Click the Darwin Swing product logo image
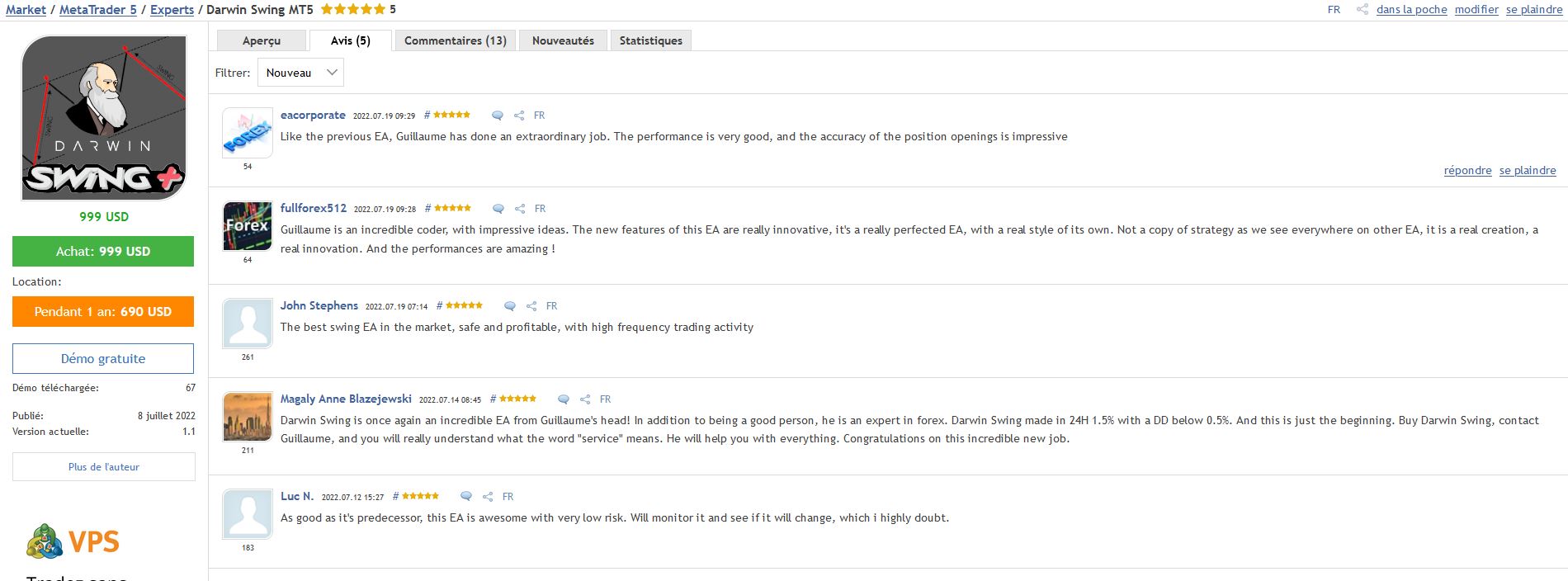The width and height of the screenshot is (1568, 581). coord(103,118)
